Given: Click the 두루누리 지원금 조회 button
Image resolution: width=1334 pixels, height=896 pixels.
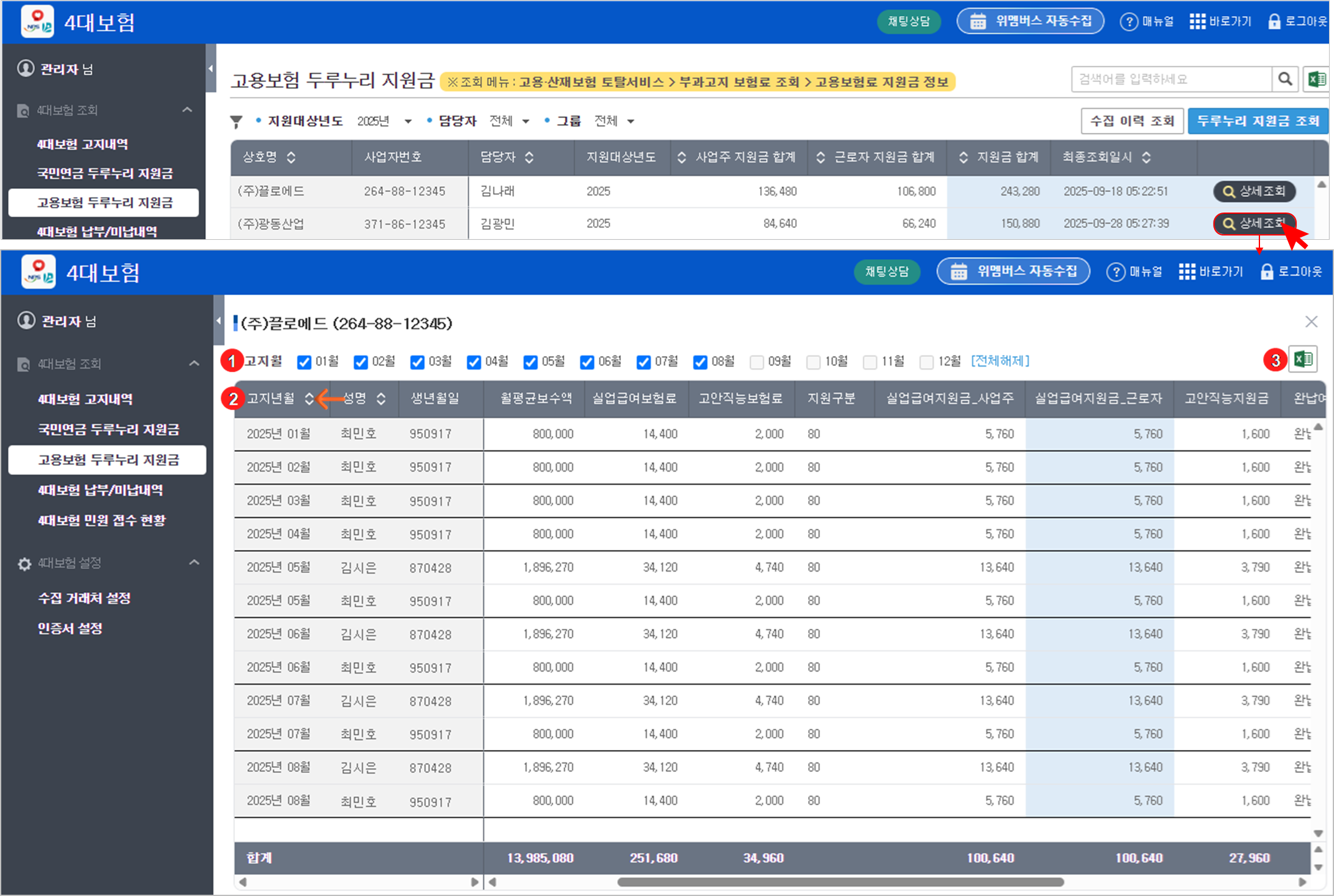Looking at the screenshot, I should click(x=1258, y=121).
